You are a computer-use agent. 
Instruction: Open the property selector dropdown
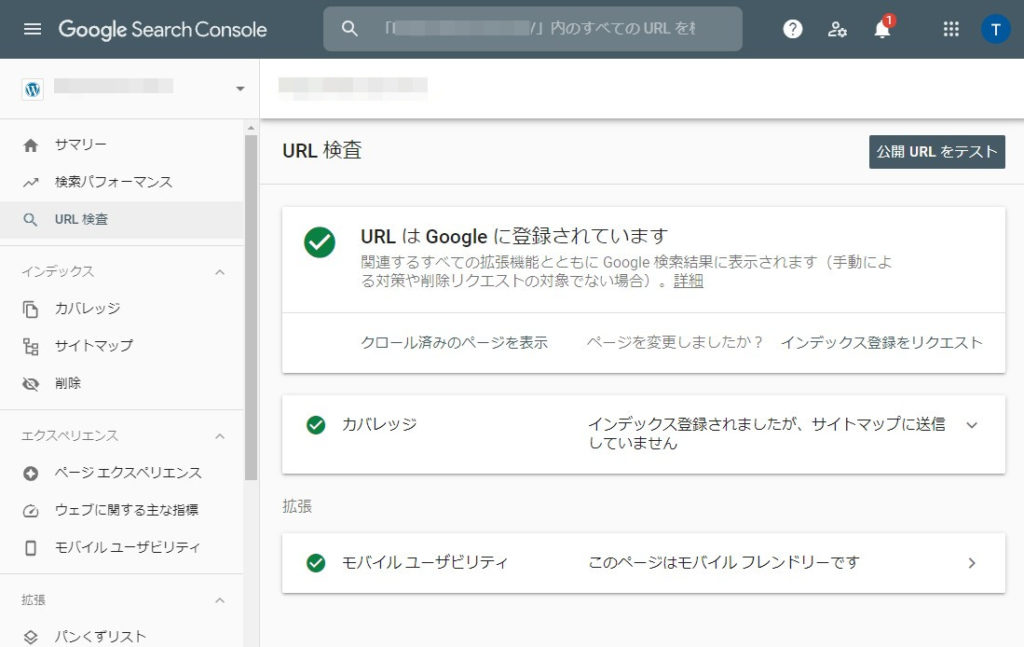pos(239,89)
